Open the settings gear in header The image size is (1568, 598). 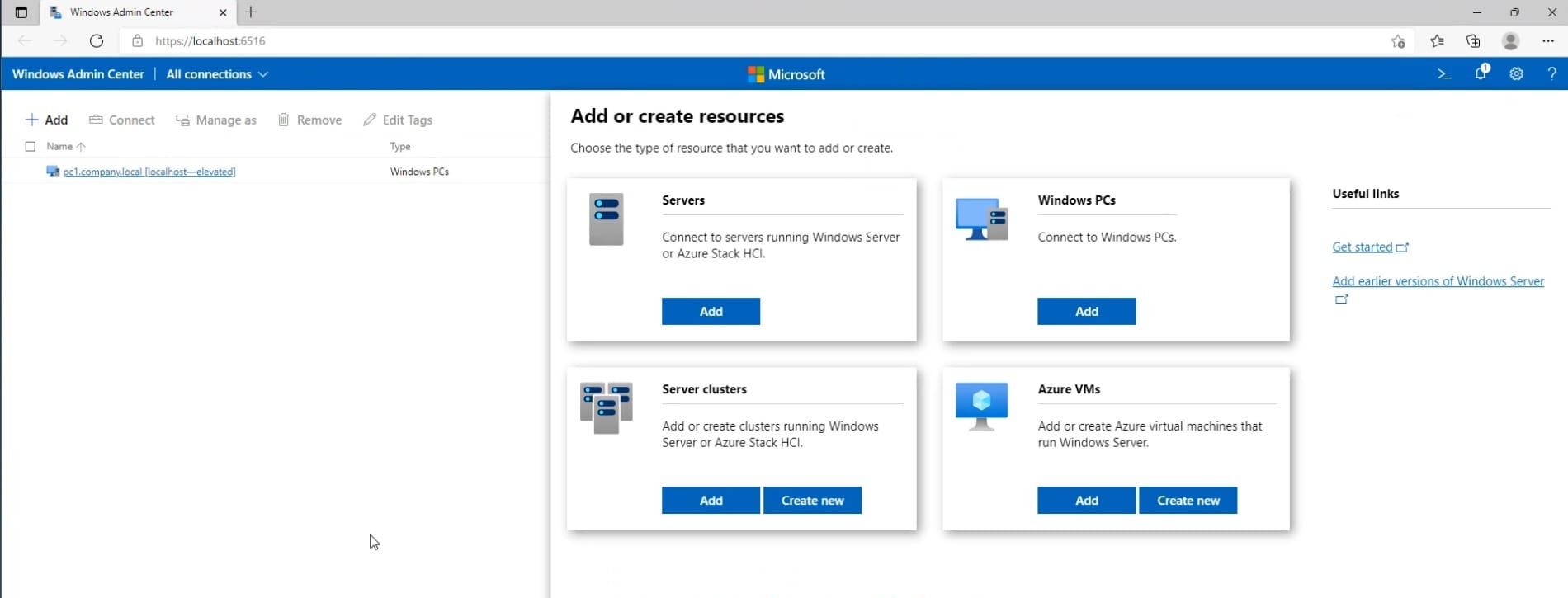click(x=1516, y=73)
